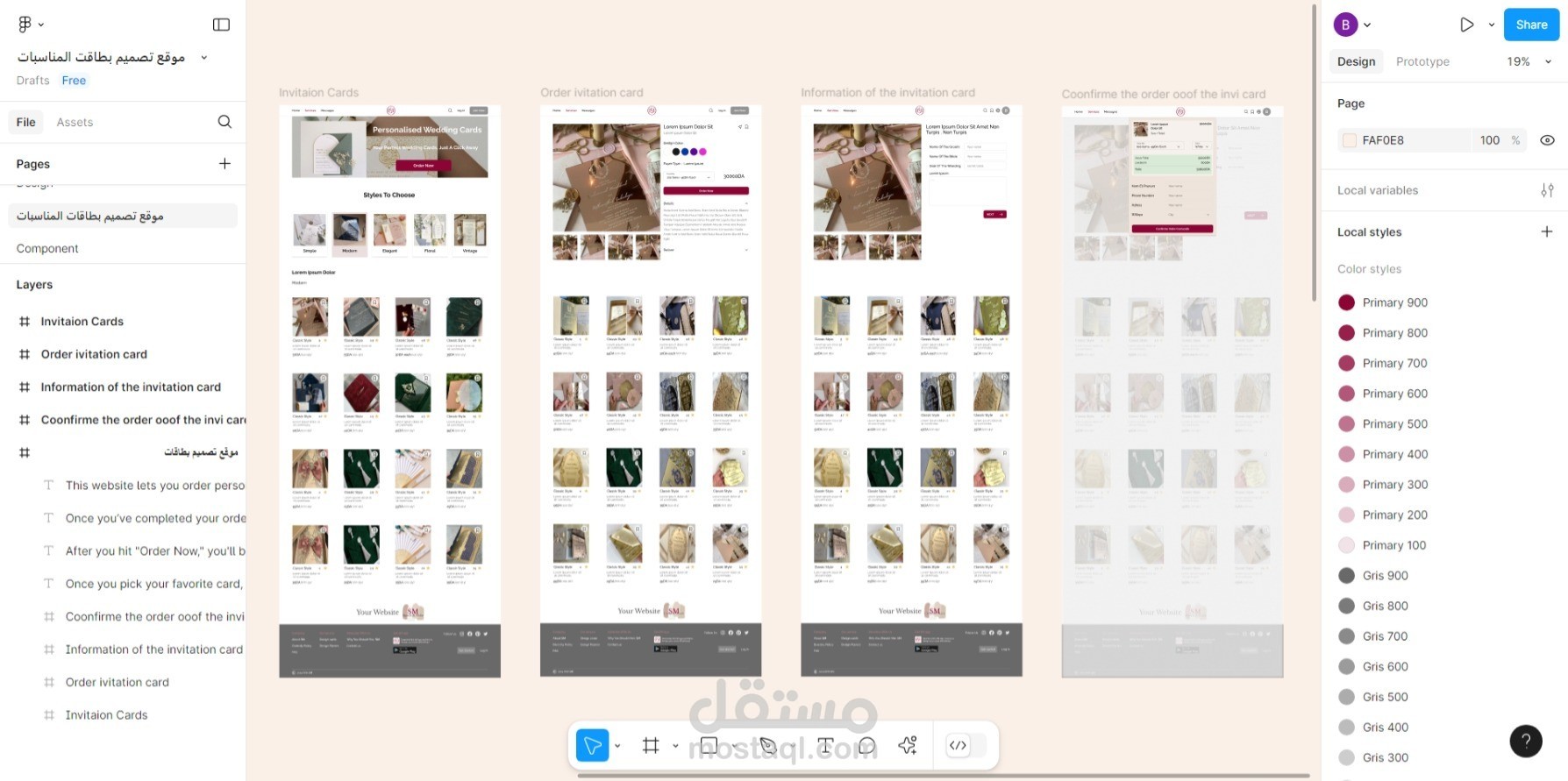Select Information of the invitation card canvas label
Viewport: 1568px width, 781px height.
pos(887,92)
